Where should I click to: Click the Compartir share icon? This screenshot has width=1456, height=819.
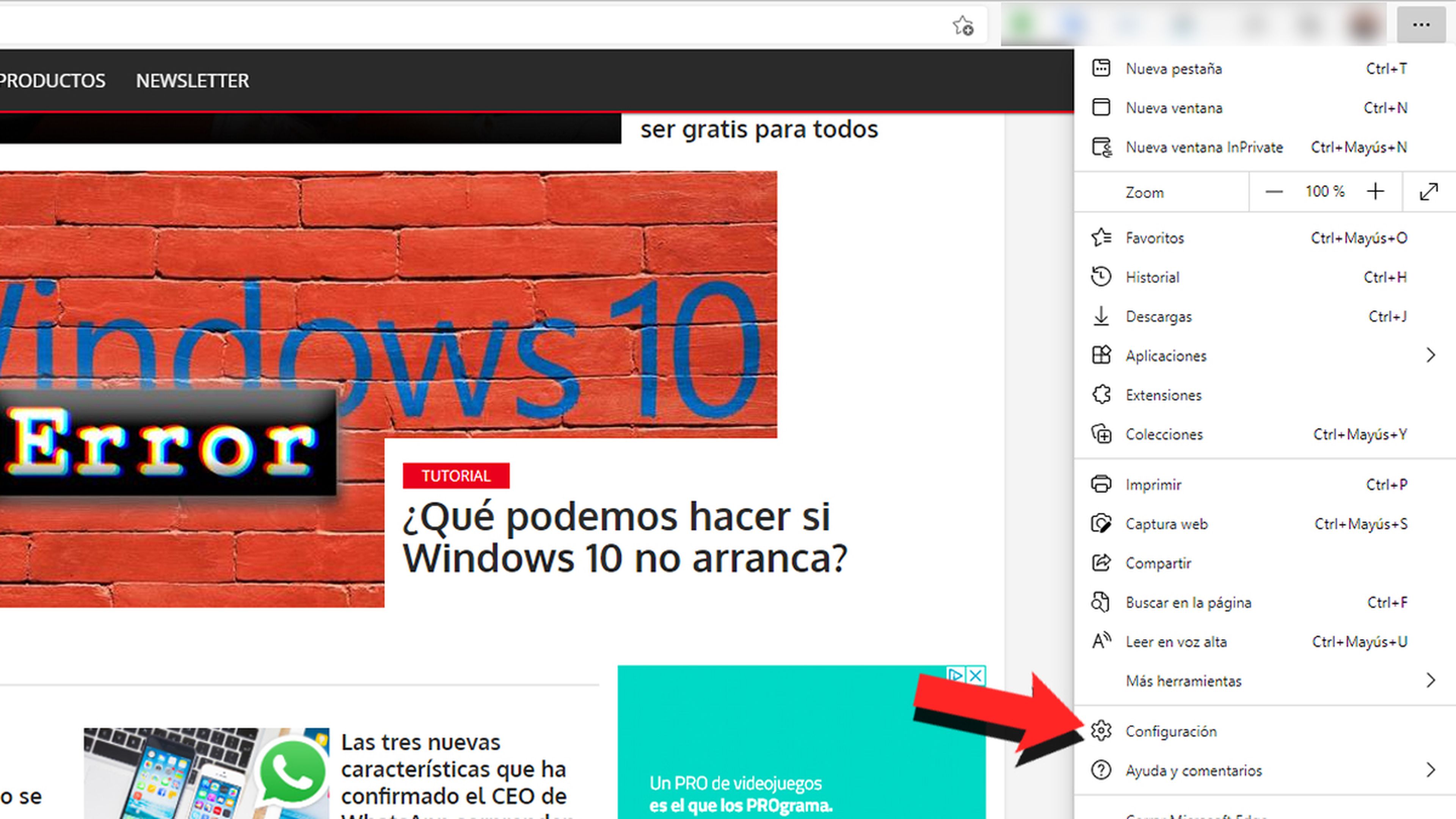click(x=1101, y=563)
